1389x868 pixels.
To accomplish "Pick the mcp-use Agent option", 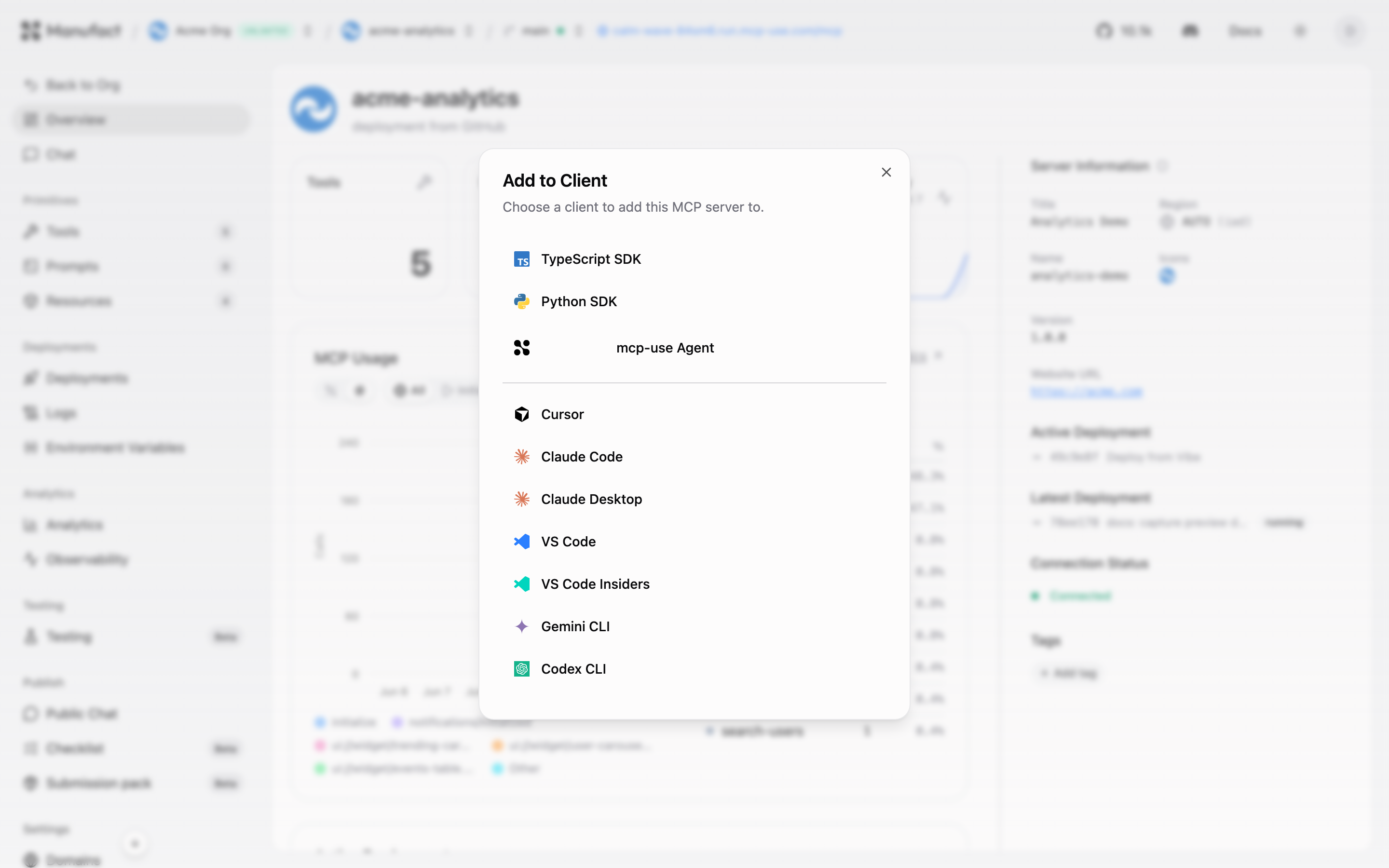I will pyautogui.click(x=694, y=348).
